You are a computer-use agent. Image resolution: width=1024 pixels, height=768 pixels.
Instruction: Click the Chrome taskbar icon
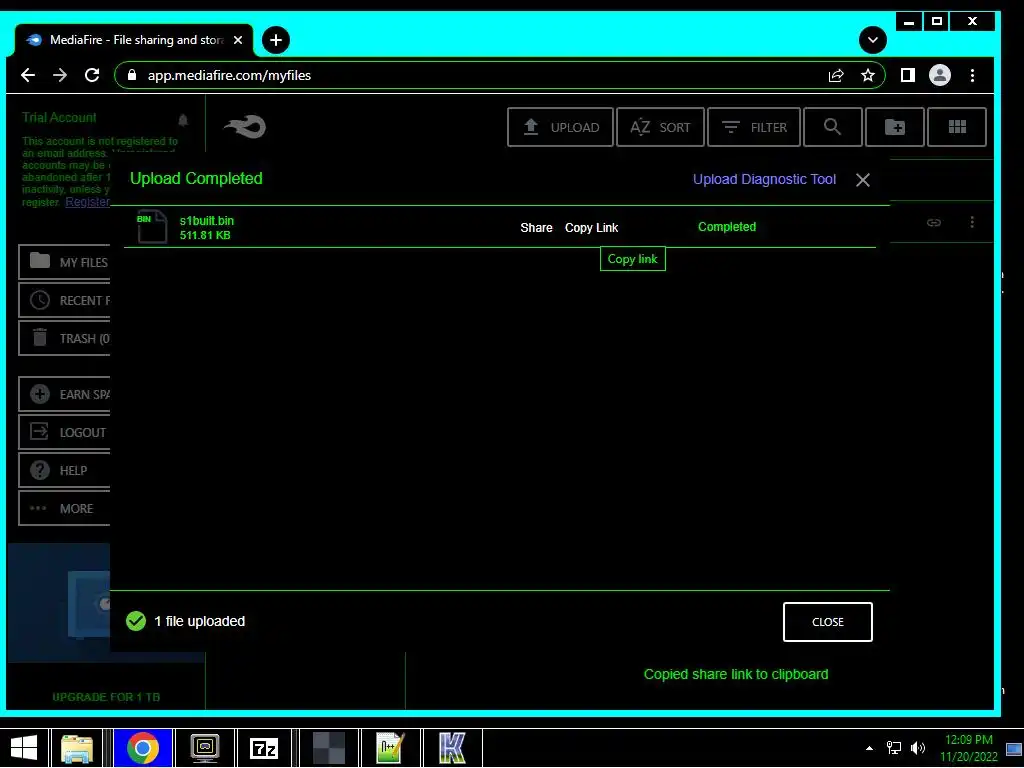[143, 748]
